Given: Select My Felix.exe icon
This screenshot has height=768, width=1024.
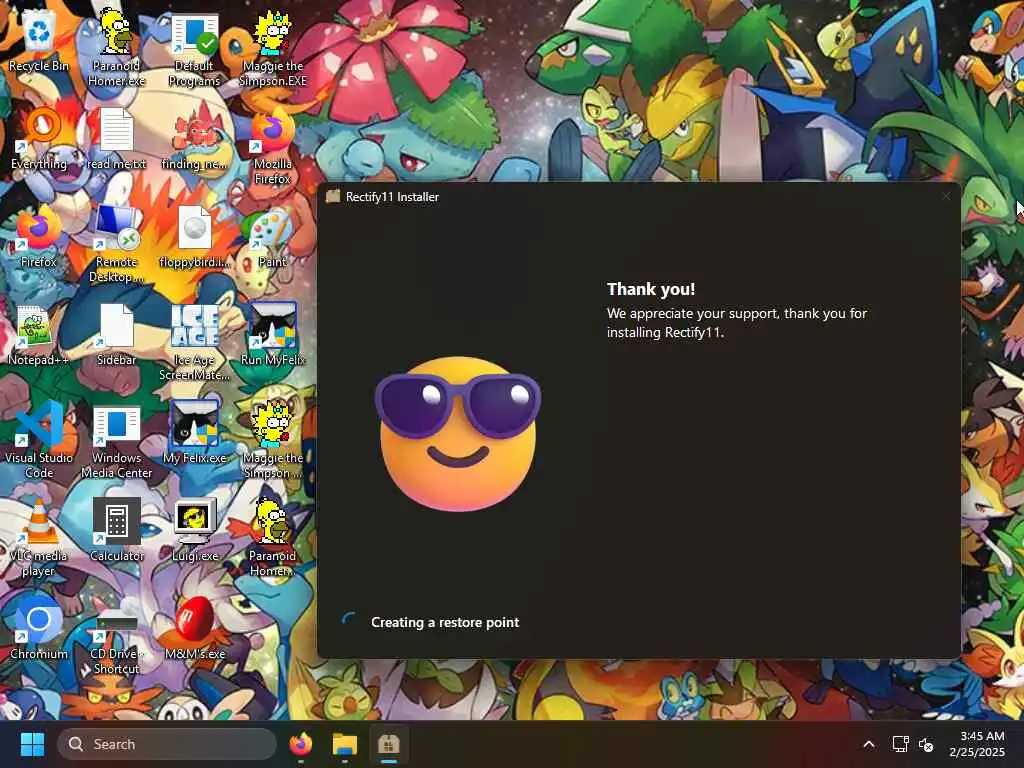Looking at the screenshot, I should [195, 432].
